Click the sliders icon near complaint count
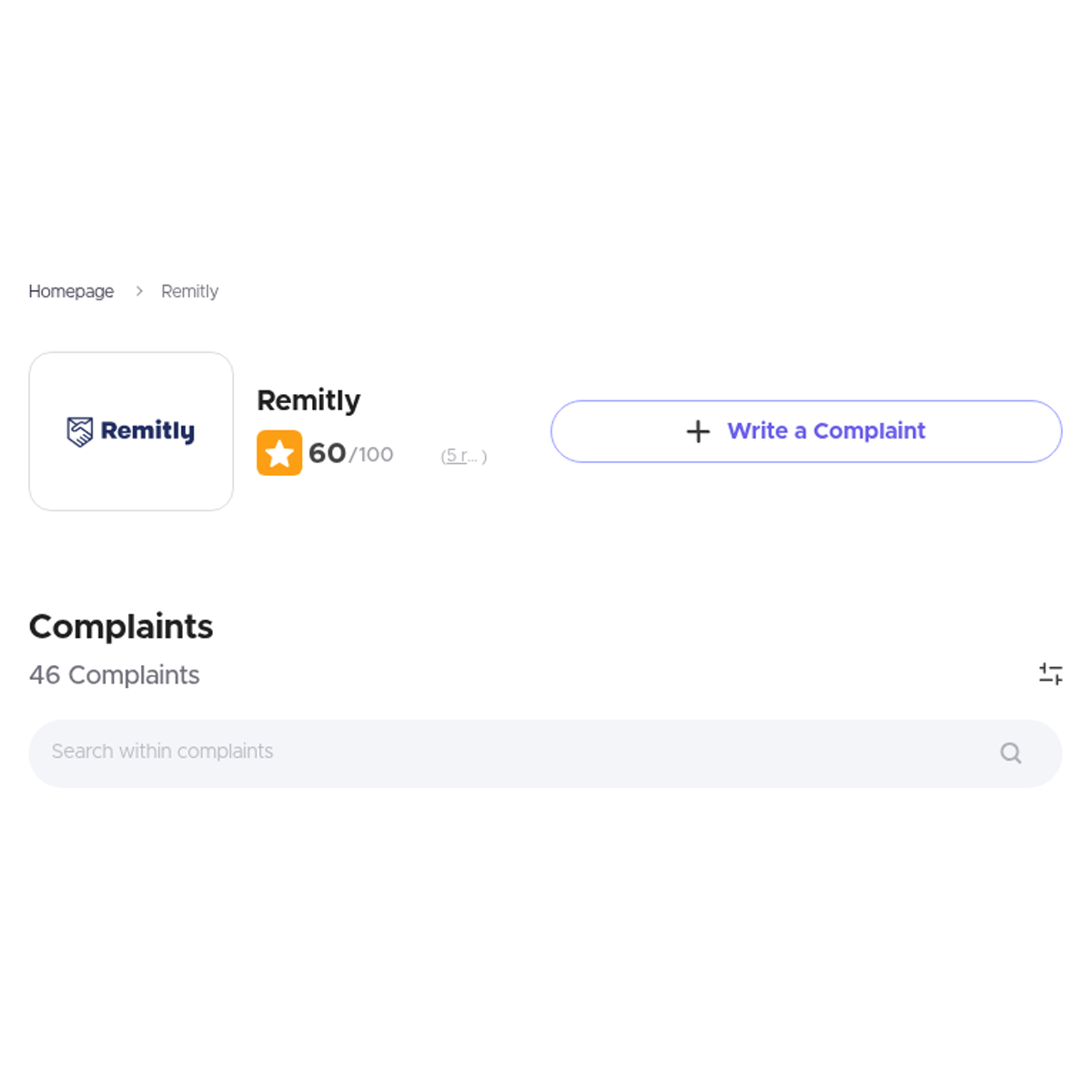Image resolution: width=1092 pixels, height=1092 pixels. (1051, 673)
